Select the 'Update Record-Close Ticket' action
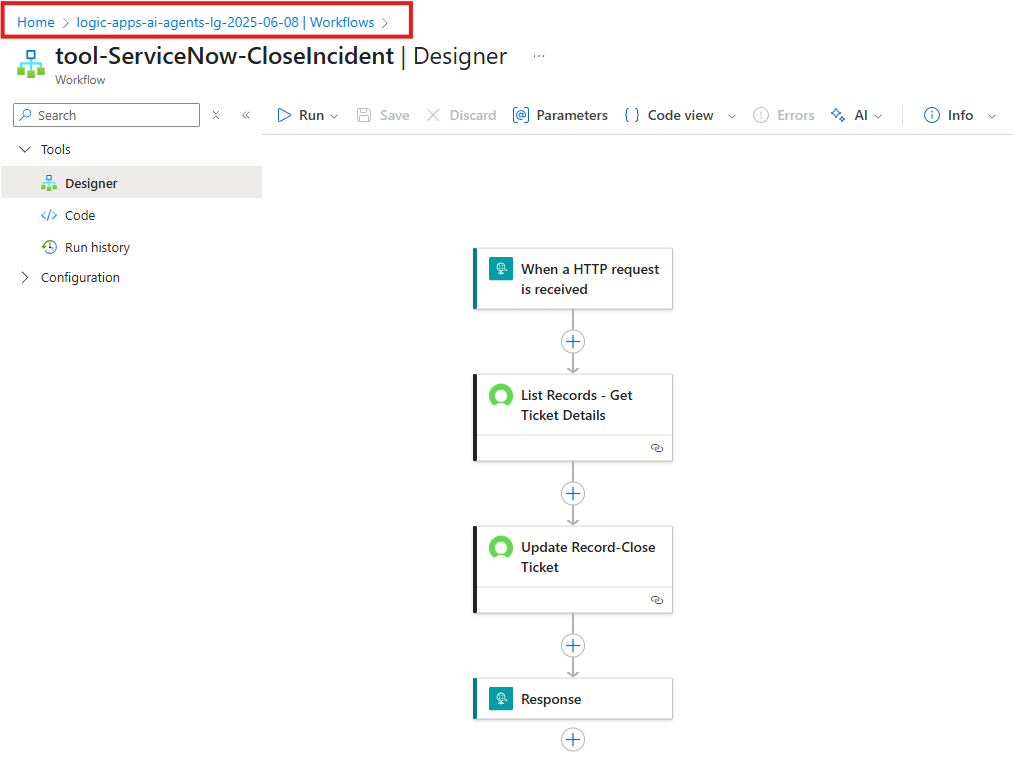 [573, 569]
